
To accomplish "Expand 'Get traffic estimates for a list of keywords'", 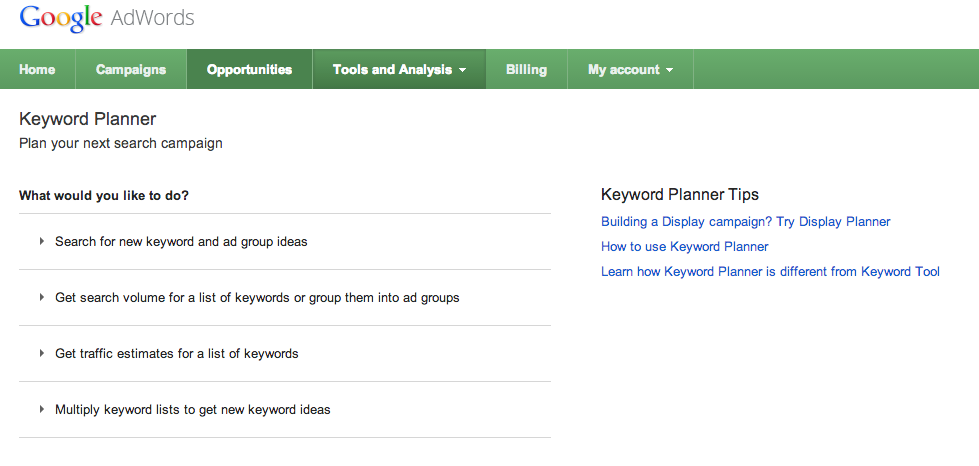I will click(x=176, y=353).
